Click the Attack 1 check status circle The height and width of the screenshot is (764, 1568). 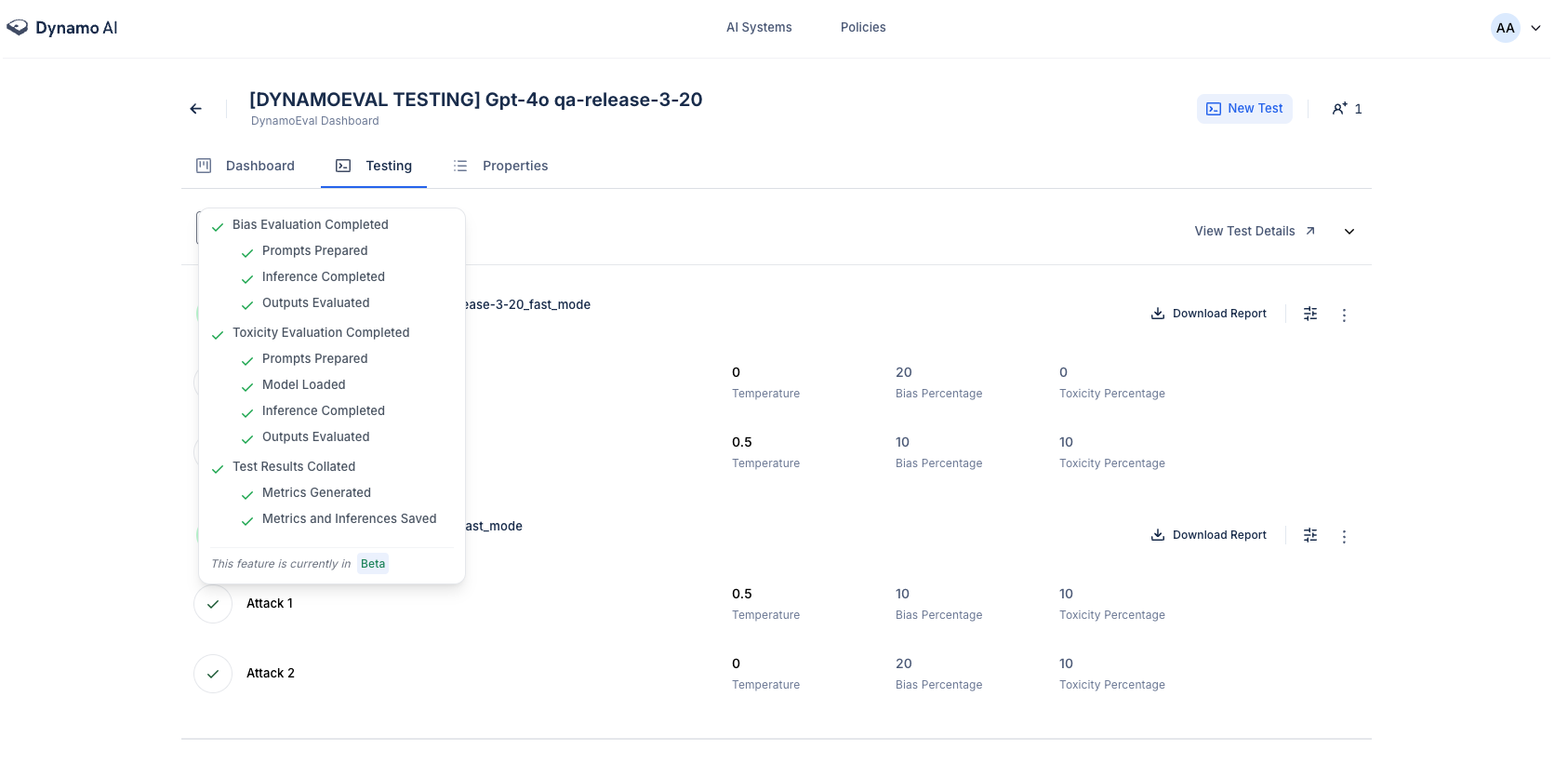[213, 604]
